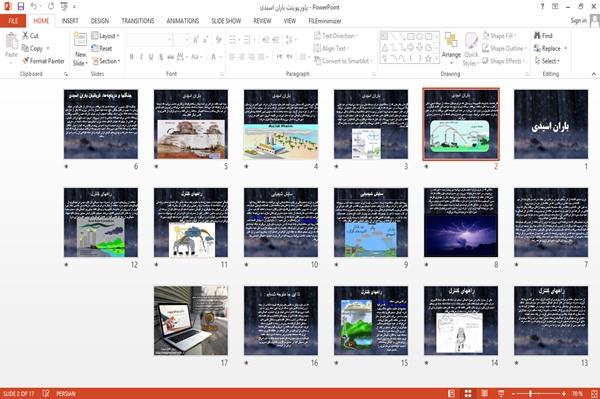Toggle Align Right paragraph alignment
Image resolution: width=600 pixels, height=399 pixels.
point(251,57)
